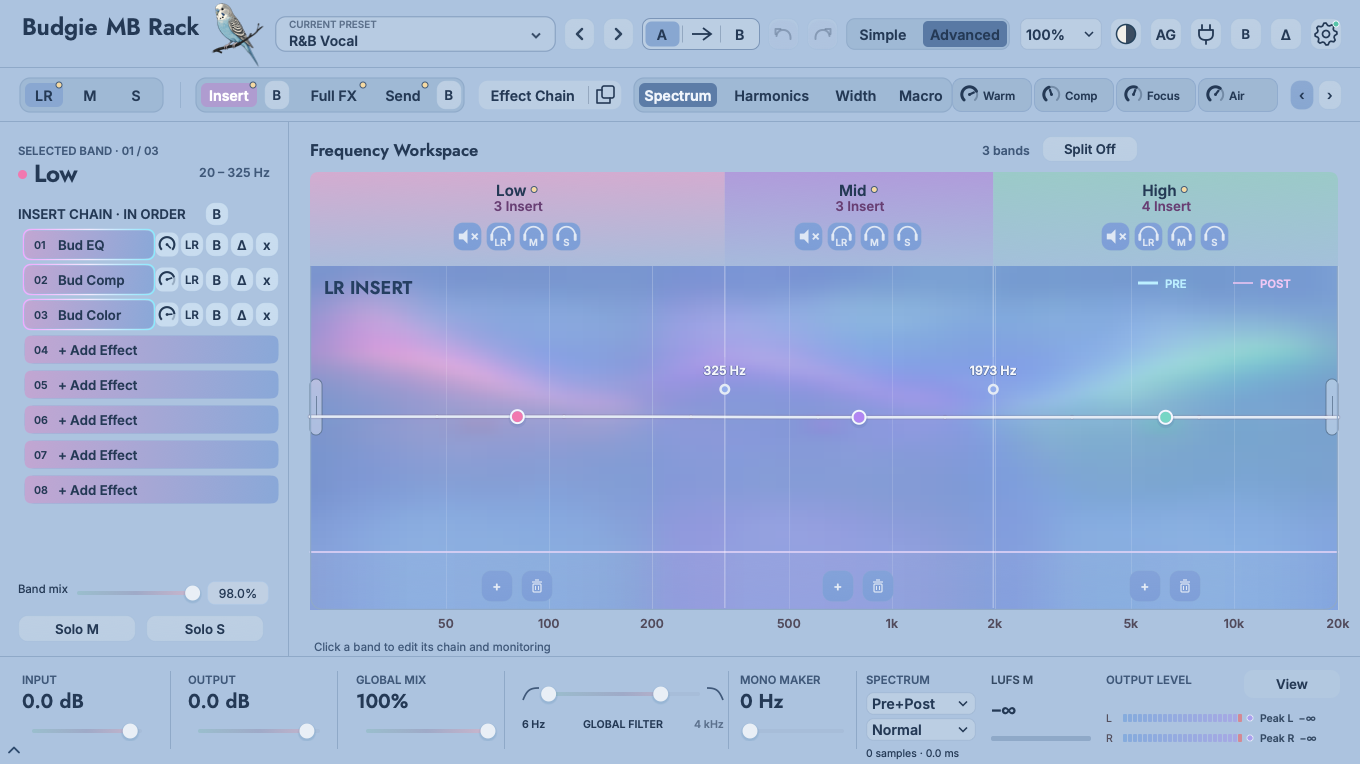Viewport: 1360px width, 764px height.
Task: Open the Pre+Post spectrum dropdown
Action: (919, 704)
